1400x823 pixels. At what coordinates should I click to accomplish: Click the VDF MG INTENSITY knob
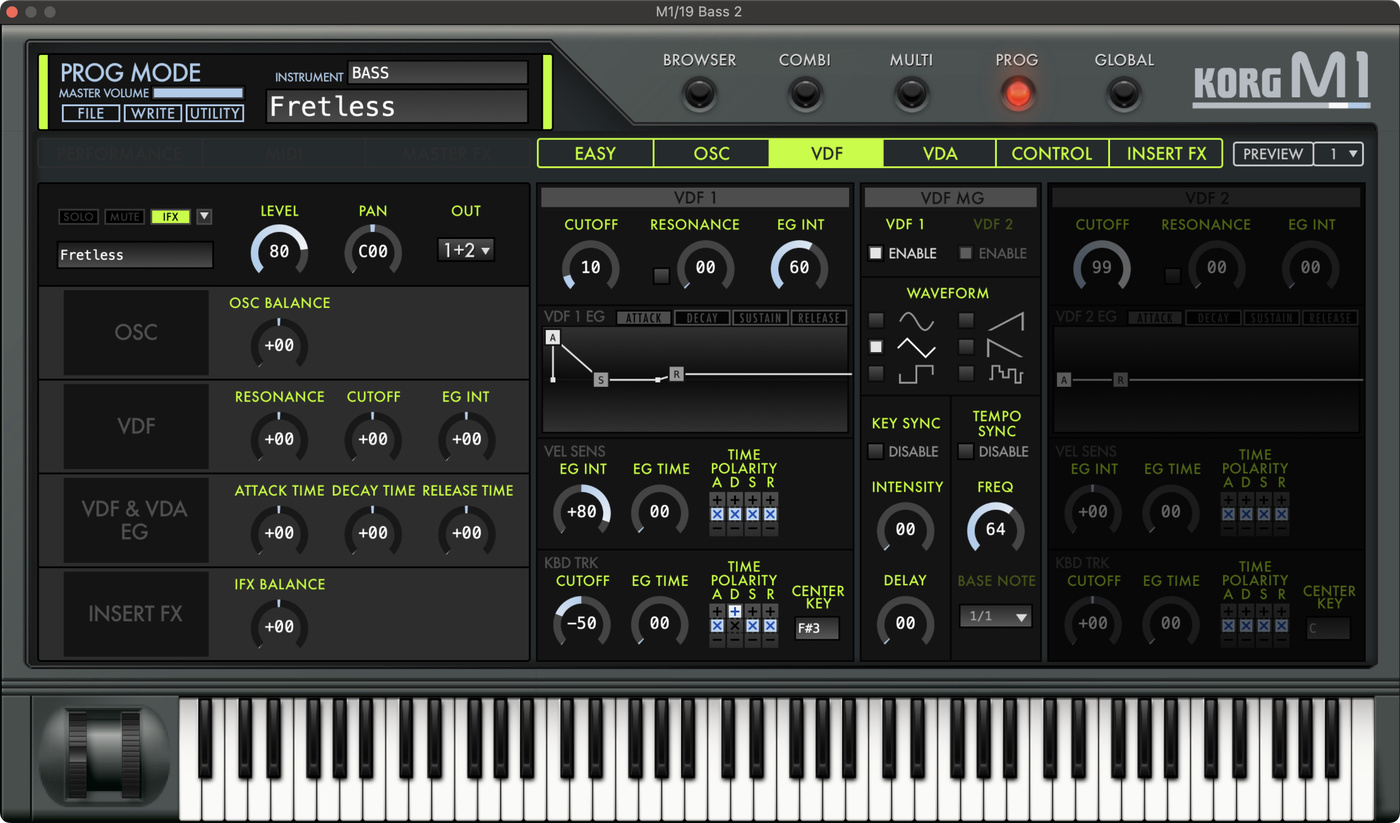[x=906, y=529]
